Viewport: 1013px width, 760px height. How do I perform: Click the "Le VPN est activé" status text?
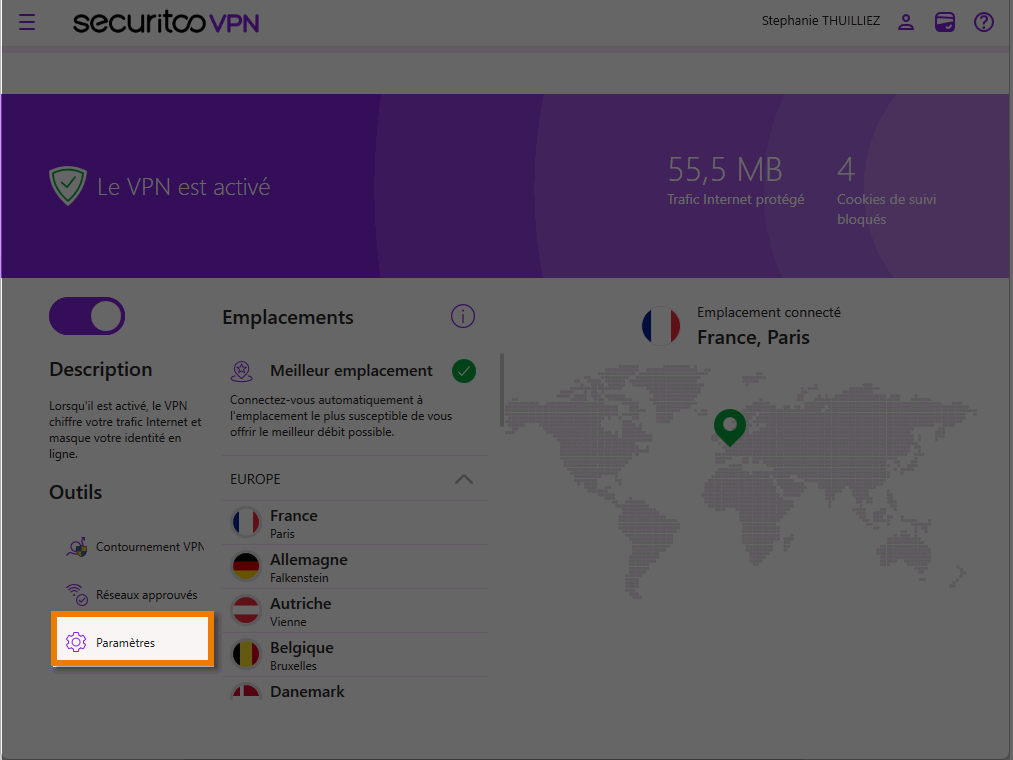tap(183, 187)
